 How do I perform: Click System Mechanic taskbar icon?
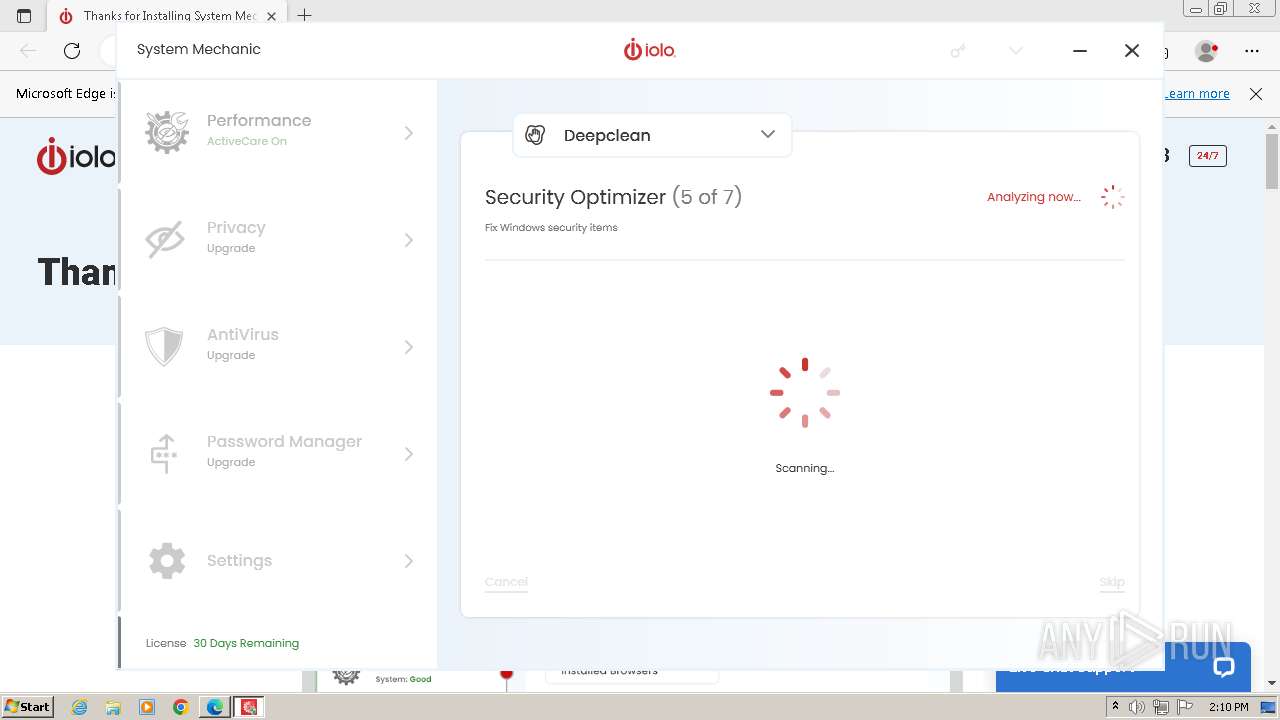click(249, 707)
